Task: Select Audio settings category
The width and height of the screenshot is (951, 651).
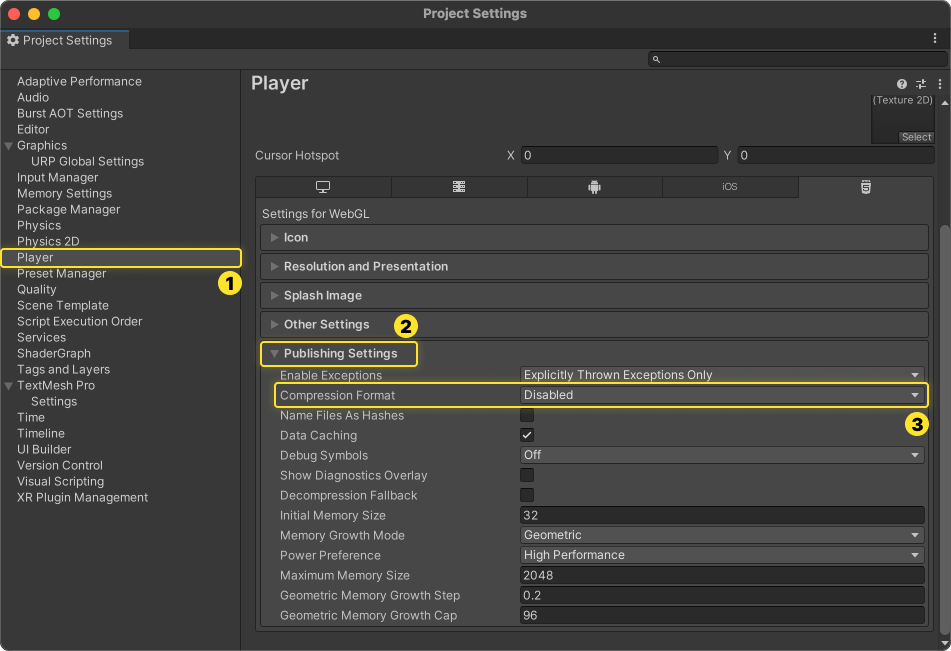Action: coord(33,98)
